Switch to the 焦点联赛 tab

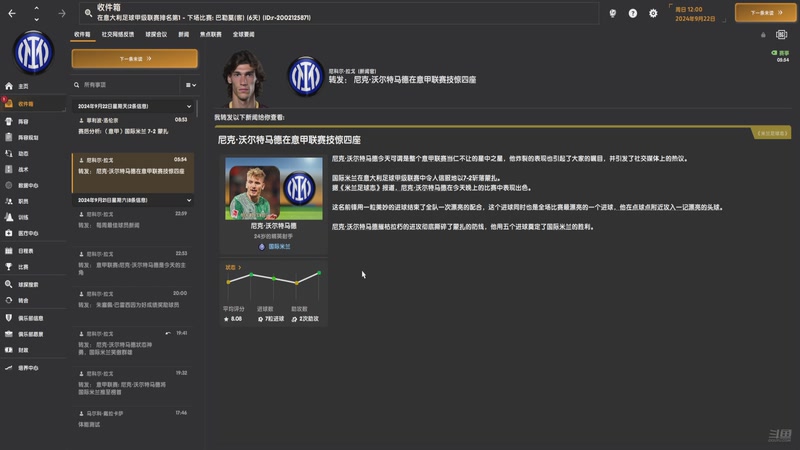211,35
